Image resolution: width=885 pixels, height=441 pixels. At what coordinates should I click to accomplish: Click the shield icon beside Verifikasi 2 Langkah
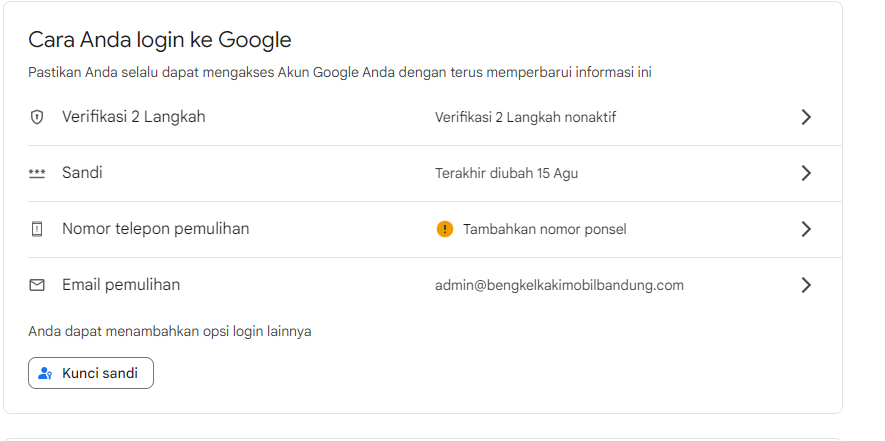click(37, 117)
